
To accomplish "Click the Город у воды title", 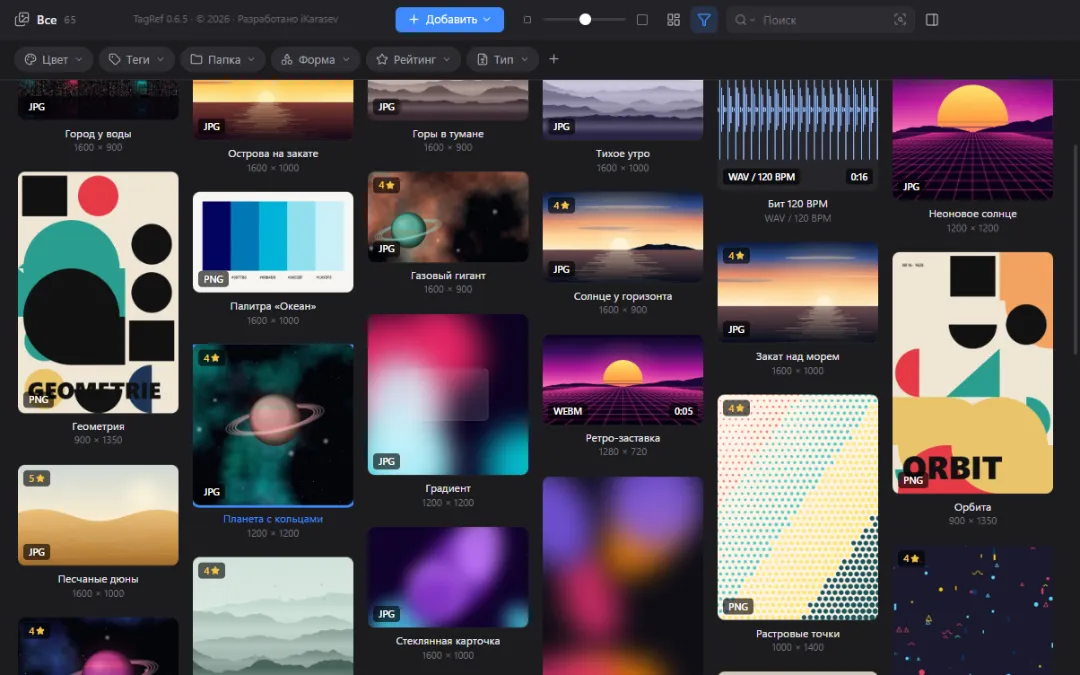I will [x=98, y=134].
